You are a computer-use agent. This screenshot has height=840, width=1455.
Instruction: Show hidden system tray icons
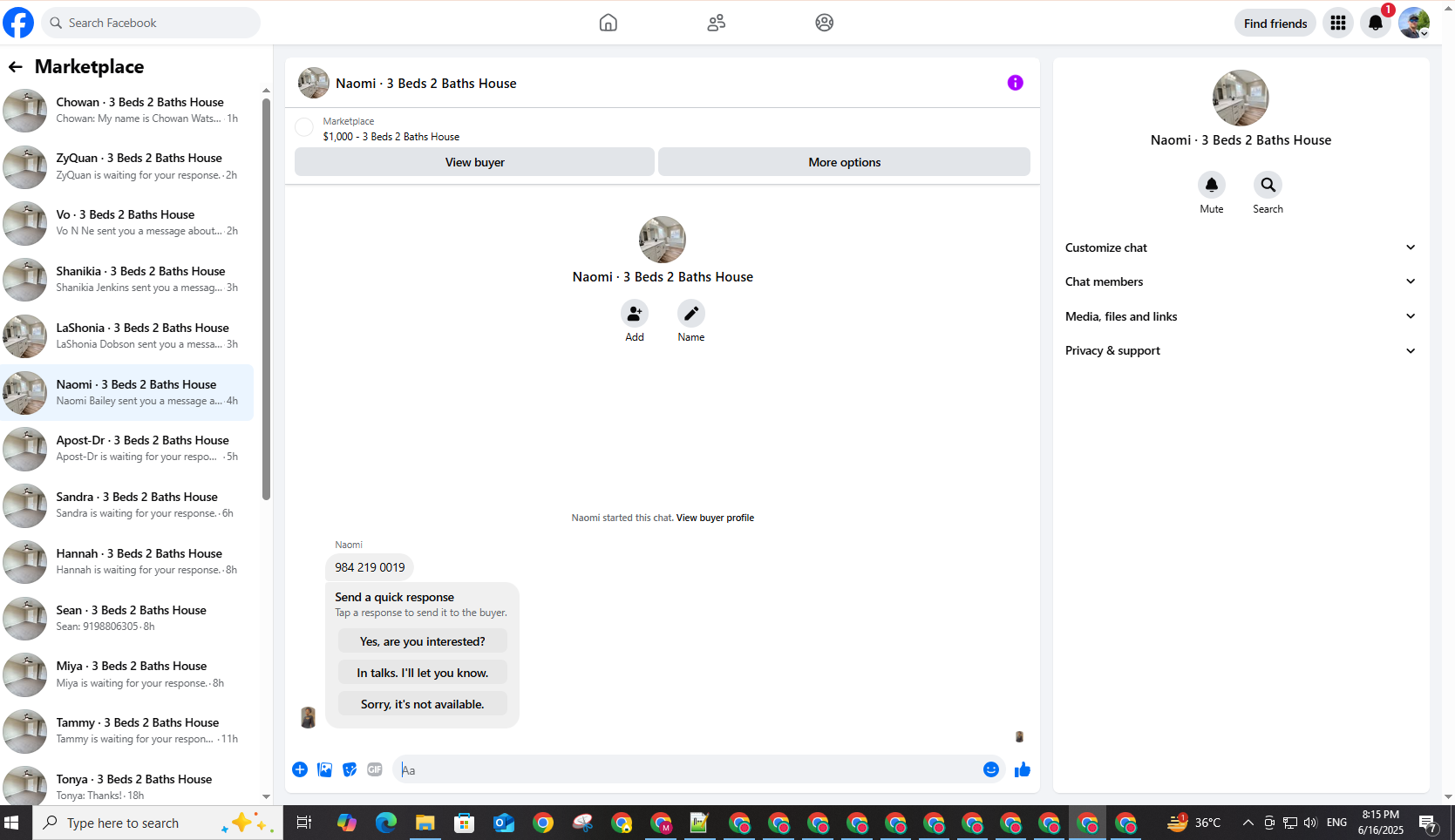click(1248, 823)
